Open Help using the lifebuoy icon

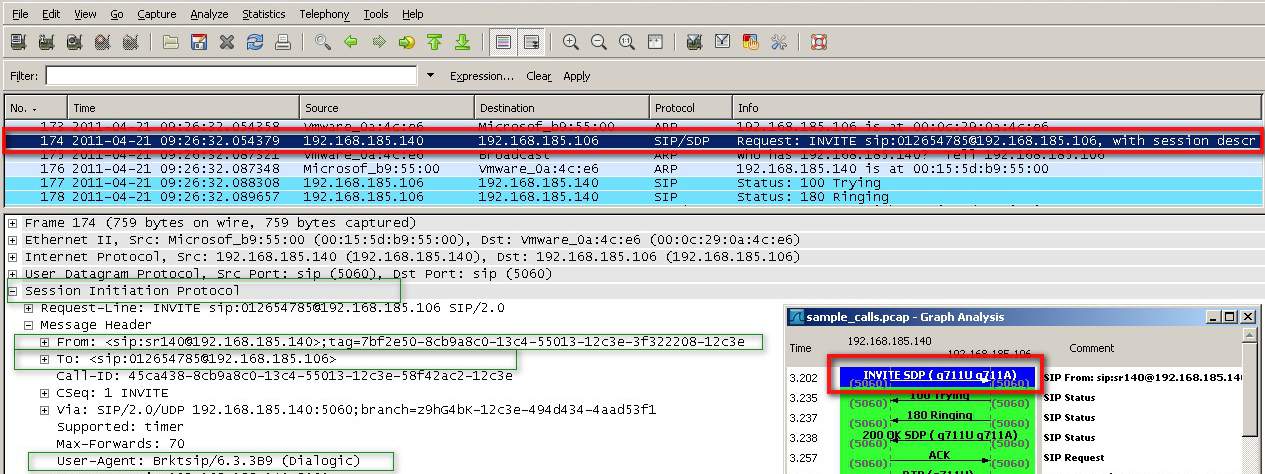click(x=818, y=42)
